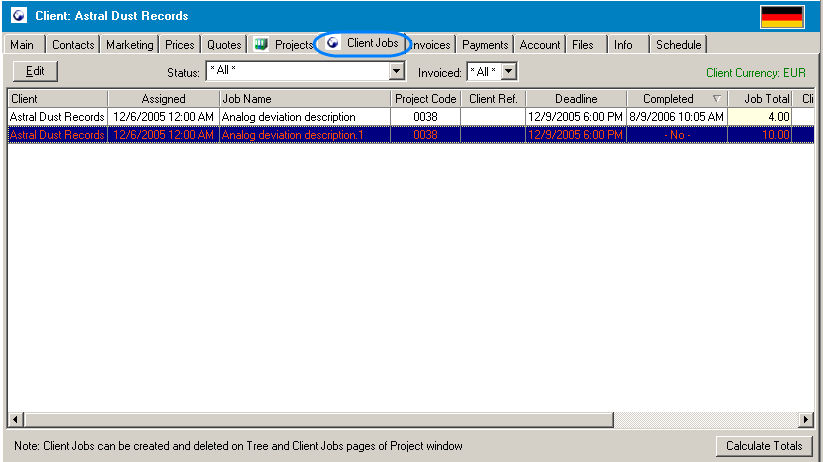Viewport: 823px width, 462px height.
Task: Sort by the Deadline column header
Action: [576, 99]
